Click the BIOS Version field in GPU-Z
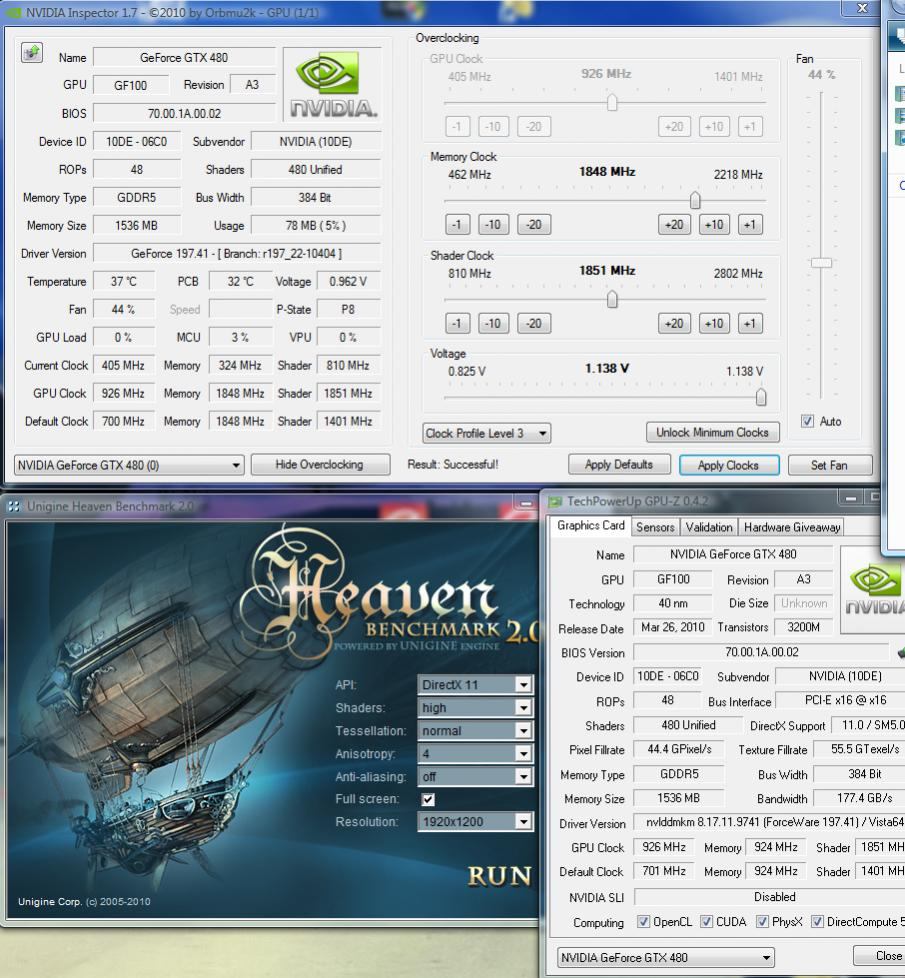Image resolution: width=905 pixels, height=978 pixels. tap(762, 652)
